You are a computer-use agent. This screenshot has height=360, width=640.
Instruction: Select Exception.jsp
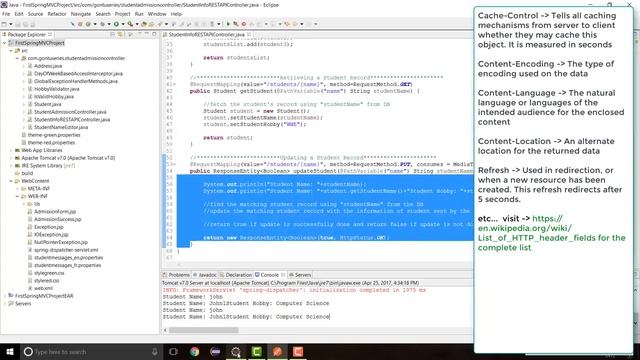click(49, 227)
